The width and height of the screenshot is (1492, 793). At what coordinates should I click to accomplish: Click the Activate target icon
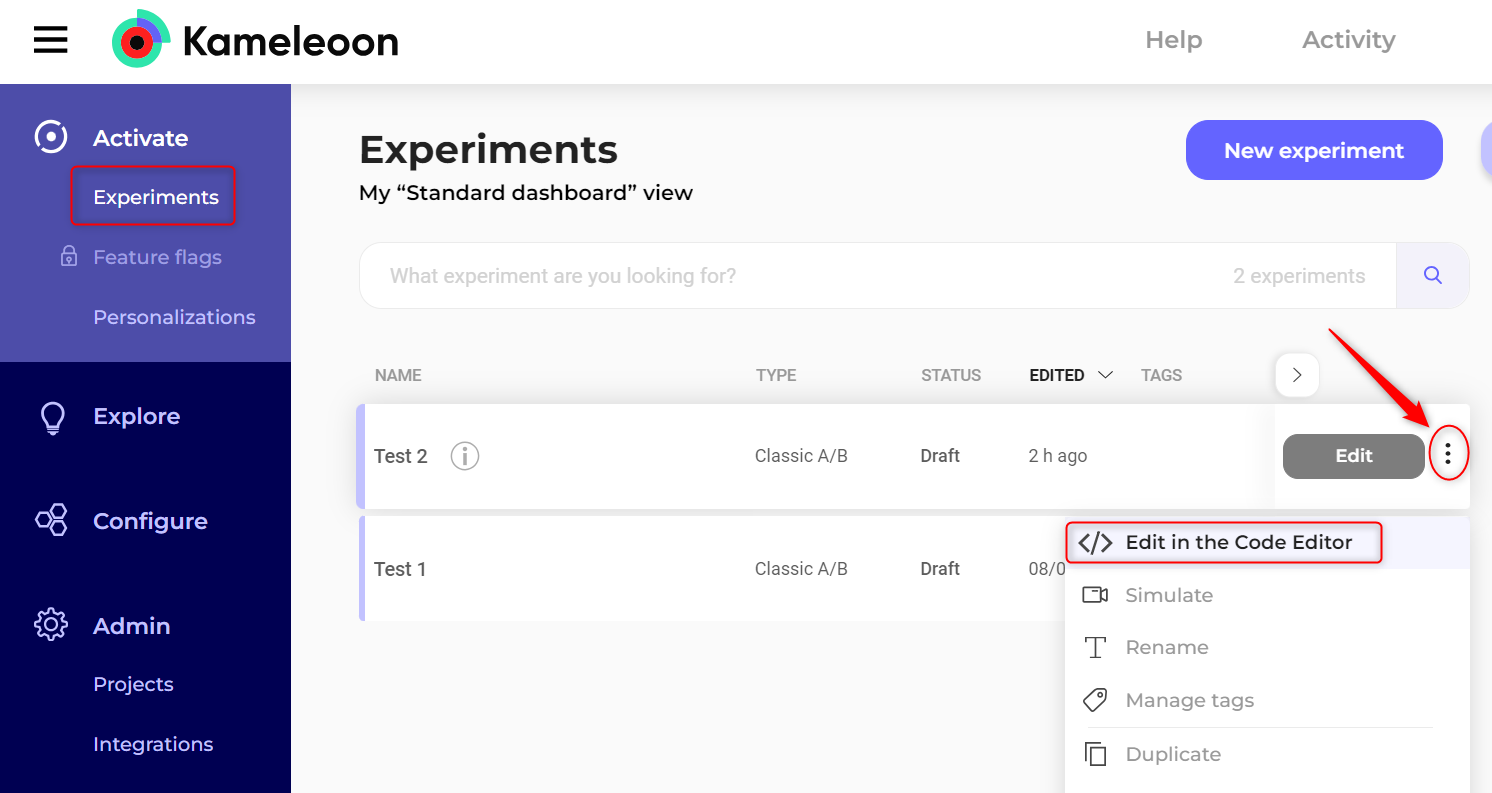[x=51, y=137]
